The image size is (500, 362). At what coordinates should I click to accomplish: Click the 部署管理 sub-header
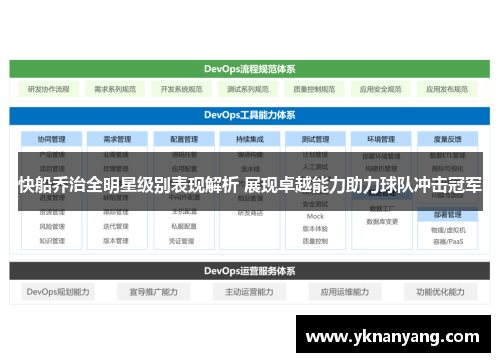point(447,214)
